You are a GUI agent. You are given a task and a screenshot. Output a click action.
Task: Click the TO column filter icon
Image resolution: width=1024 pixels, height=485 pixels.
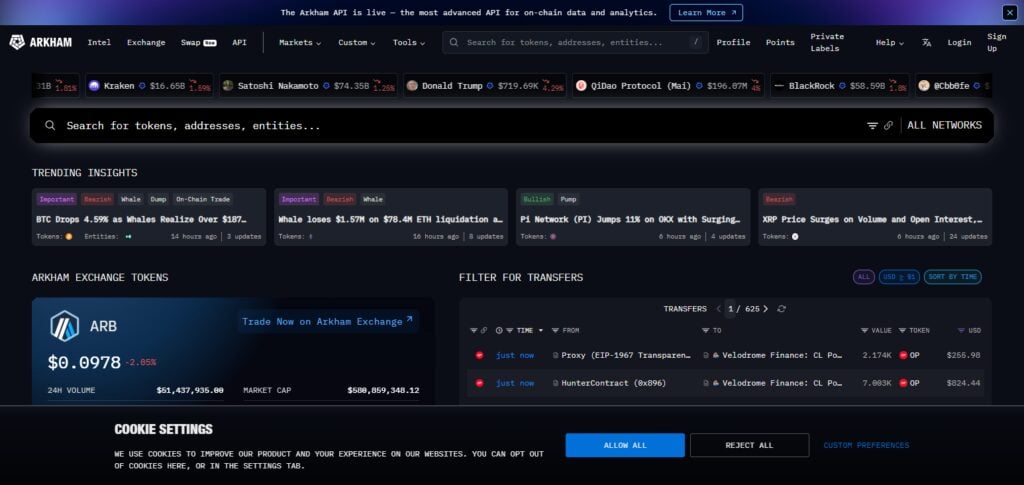pyautogui.click(x=705, y=331)
